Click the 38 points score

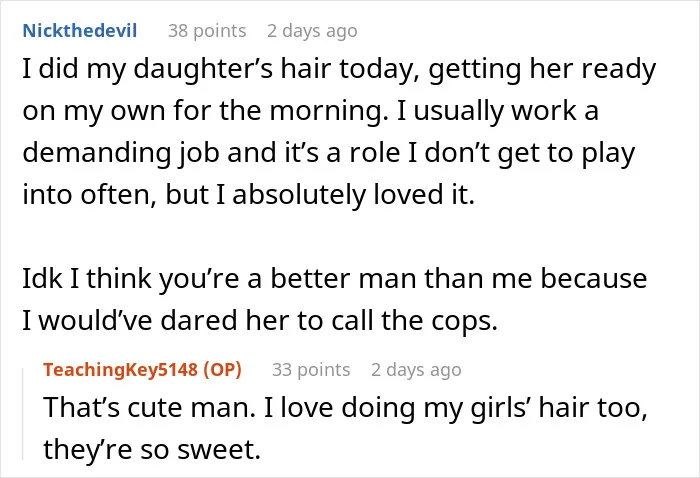pos(207,31)
